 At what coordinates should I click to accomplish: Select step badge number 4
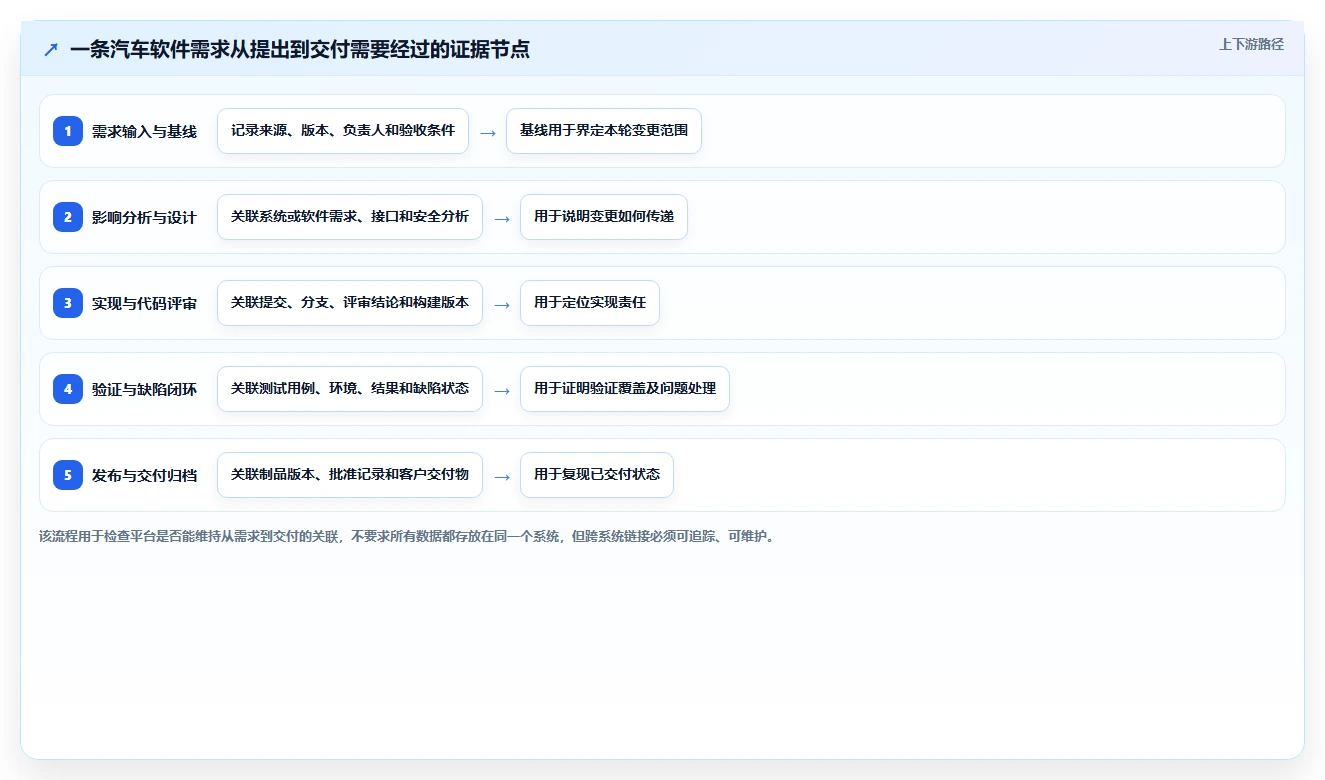tap(68, 389)
